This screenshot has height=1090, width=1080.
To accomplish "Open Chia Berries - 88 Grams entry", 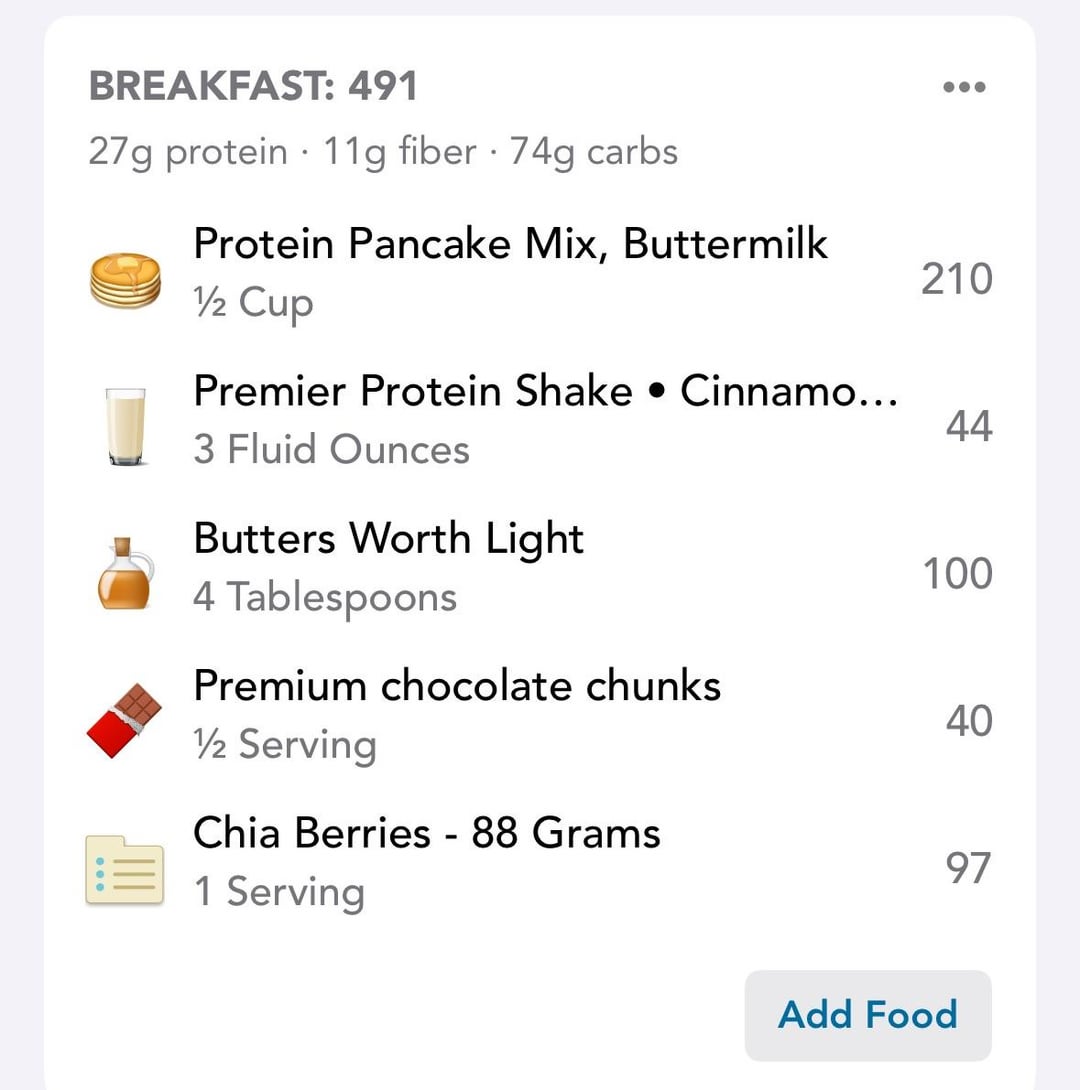I will pyautogui.click(x=427, y=833).
